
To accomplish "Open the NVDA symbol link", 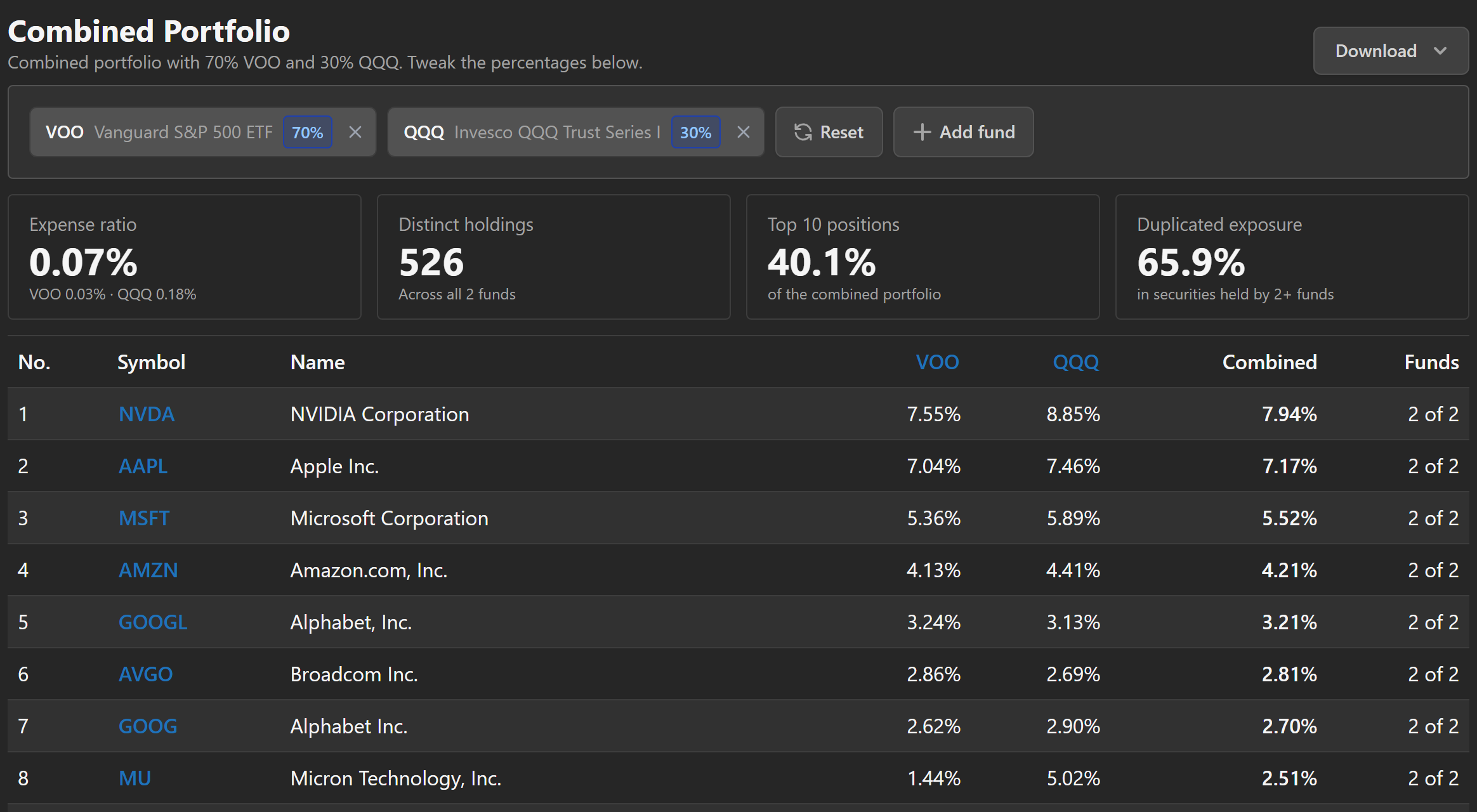I will click(147, 414).
